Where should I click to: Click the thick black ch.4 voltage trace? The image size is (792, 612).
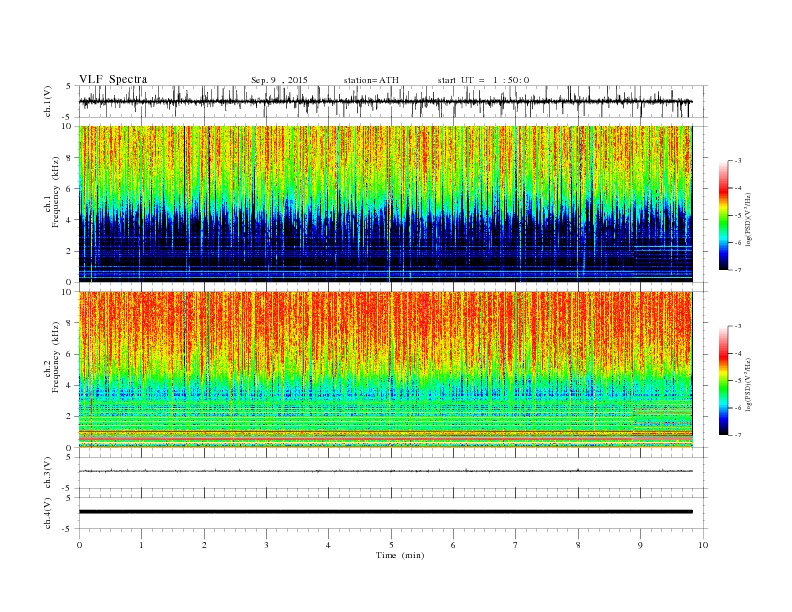(385, 512)
